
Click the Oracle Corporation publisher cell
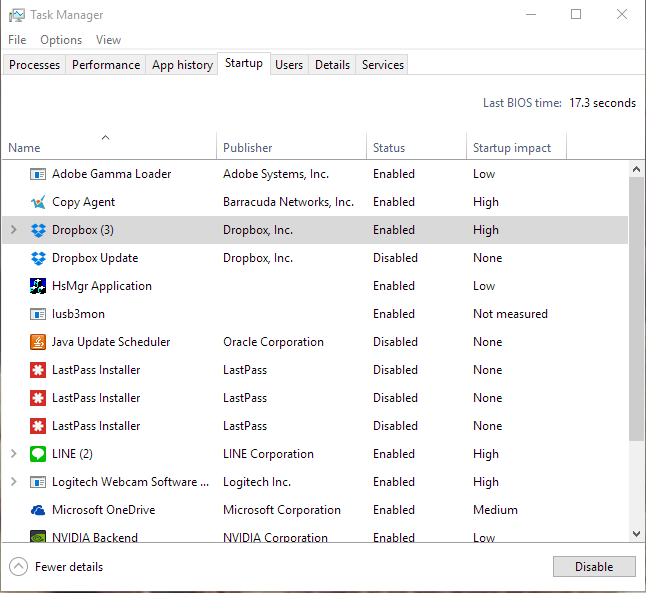(x=273, y=342)
